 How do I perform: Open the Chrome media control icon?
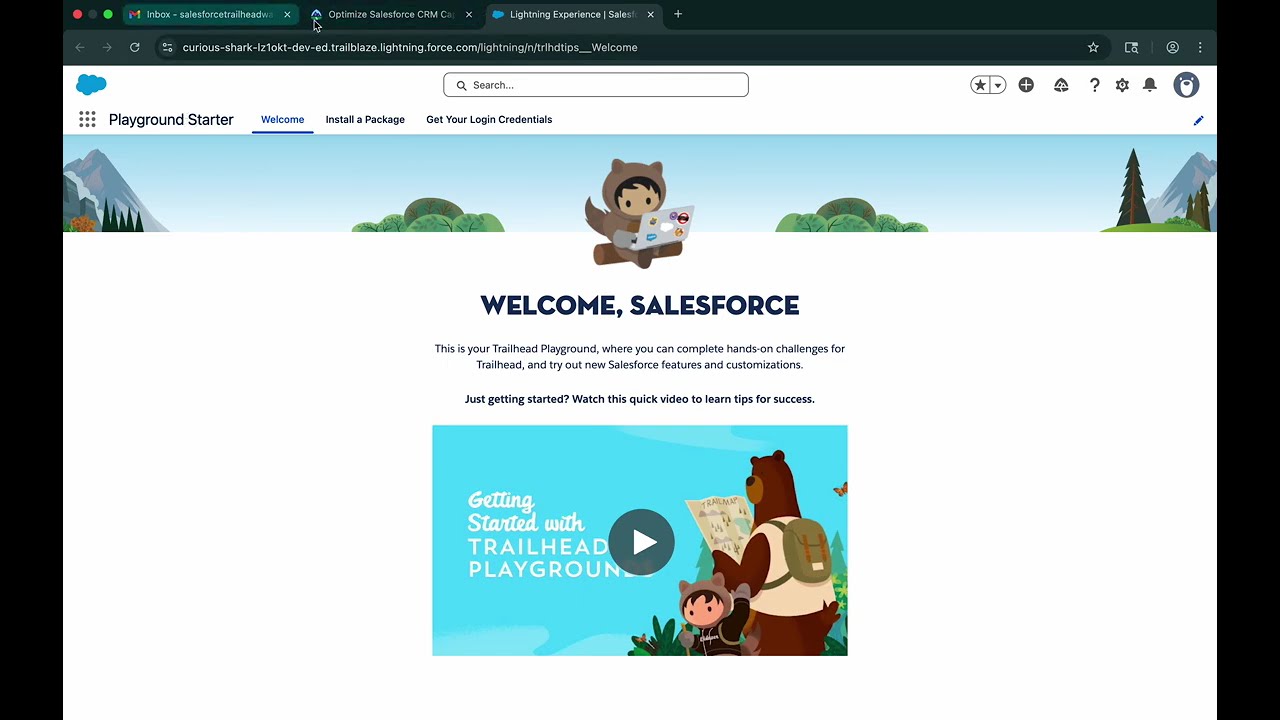tap(1132, 47)
